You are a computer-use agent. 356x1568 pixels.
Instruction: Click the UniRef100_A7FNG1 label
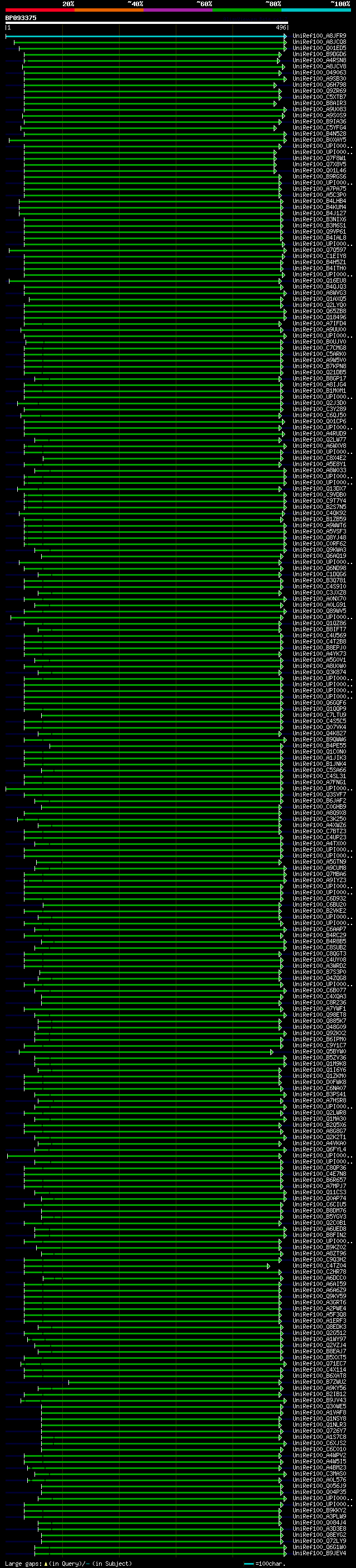click(319, 782)
